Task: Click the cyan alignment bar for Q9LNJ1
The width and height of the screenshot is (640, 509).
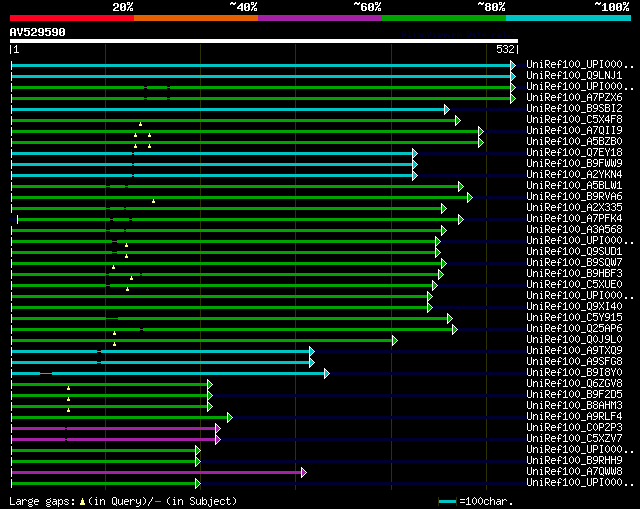Action: coord(261,76)
